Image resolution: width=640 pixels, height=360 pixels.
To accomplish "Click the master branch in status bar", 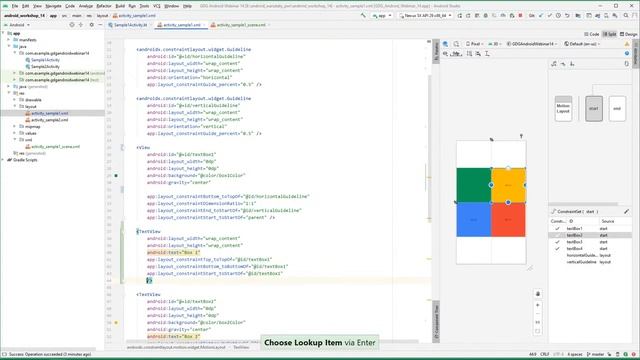I will (596, 354).
